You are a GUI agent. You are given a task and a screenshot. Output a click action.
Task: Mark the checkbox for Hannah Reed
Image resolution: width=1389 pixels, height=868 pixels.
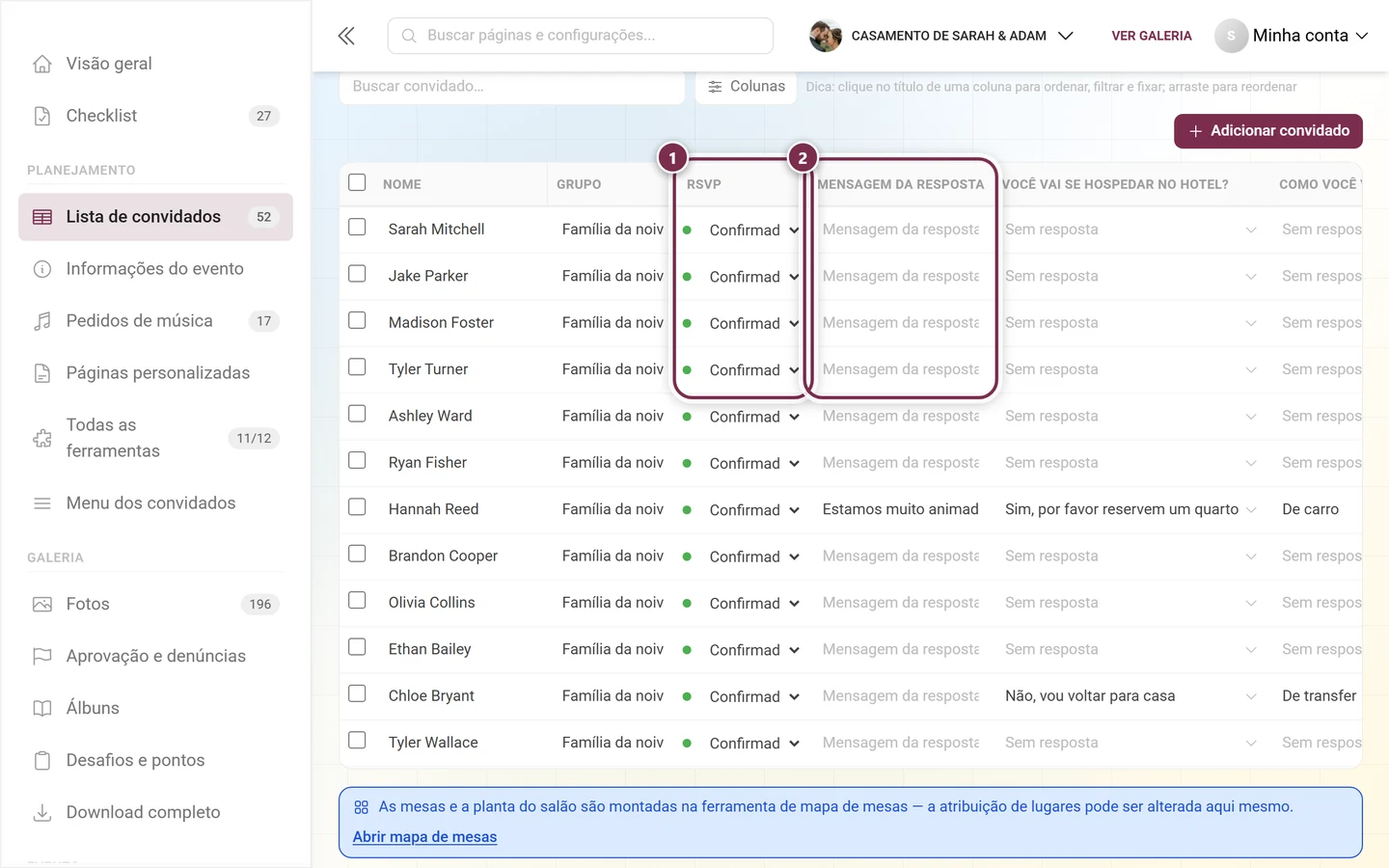click(357, 507)
